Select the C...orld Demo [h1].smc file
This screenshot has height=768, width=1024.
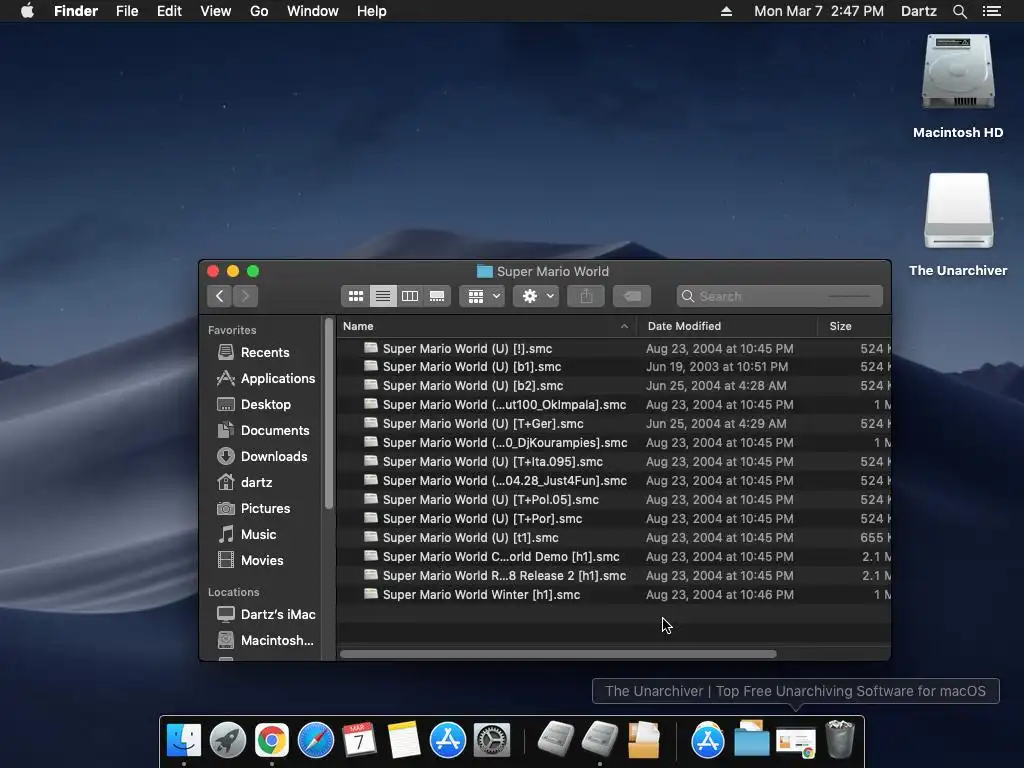point(614,556)
